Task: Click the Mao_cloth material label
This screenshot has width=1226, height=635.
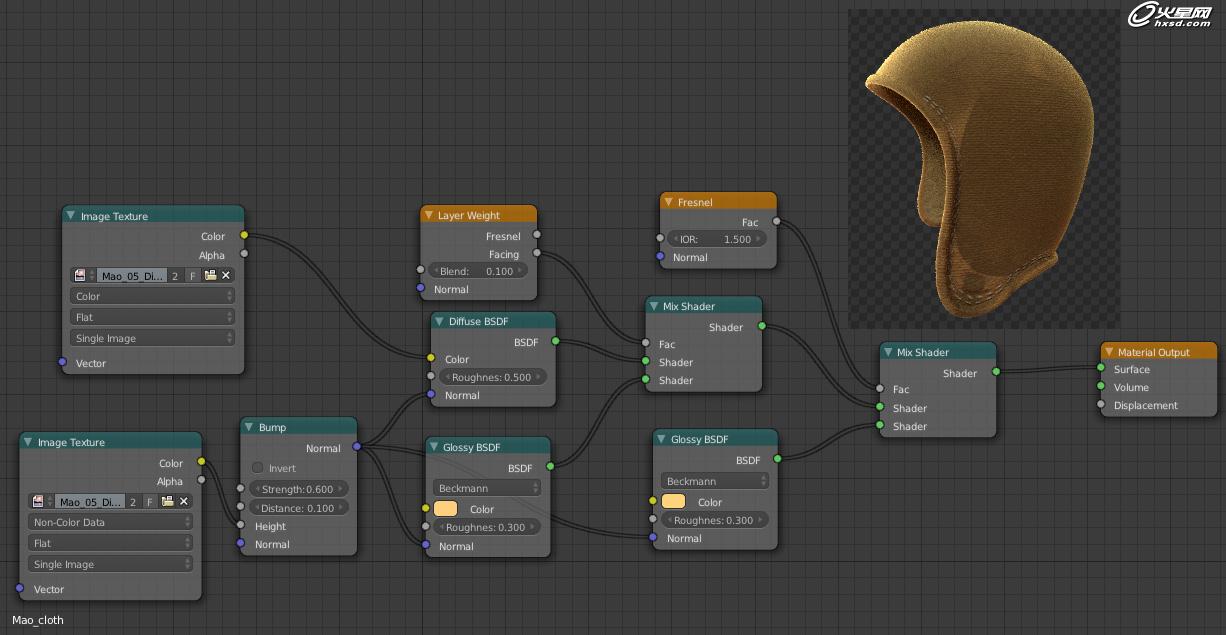Action: (38, 620)
